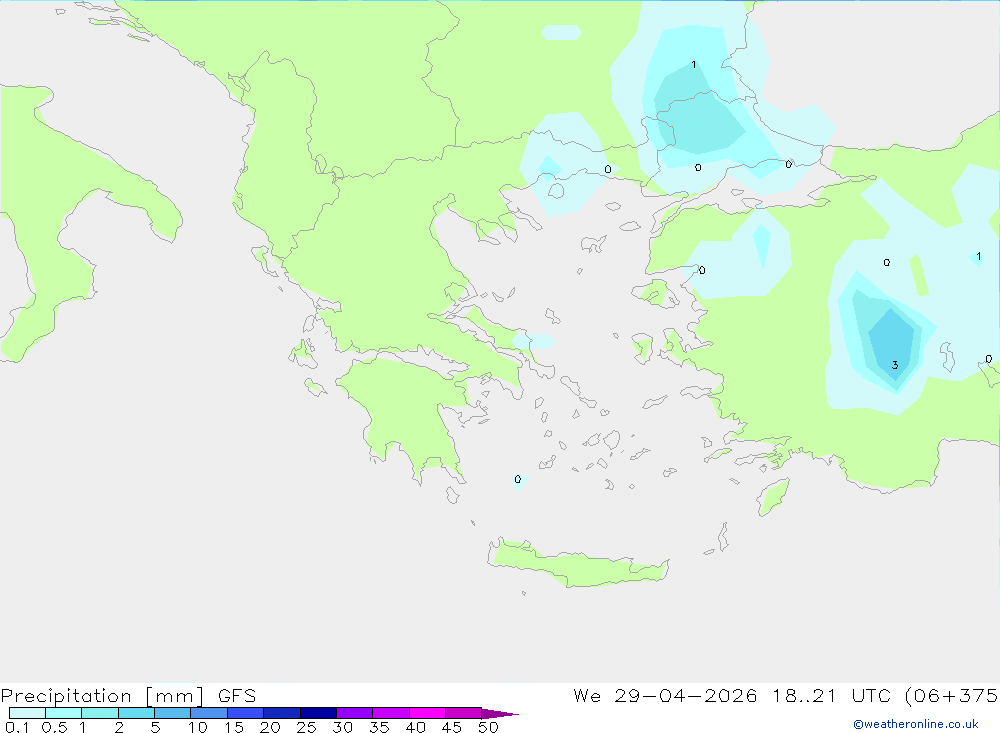Click legend scale label '0.5'
Image resolution: width=1000 pixels, height=733 pixels.
click(54, 727)
